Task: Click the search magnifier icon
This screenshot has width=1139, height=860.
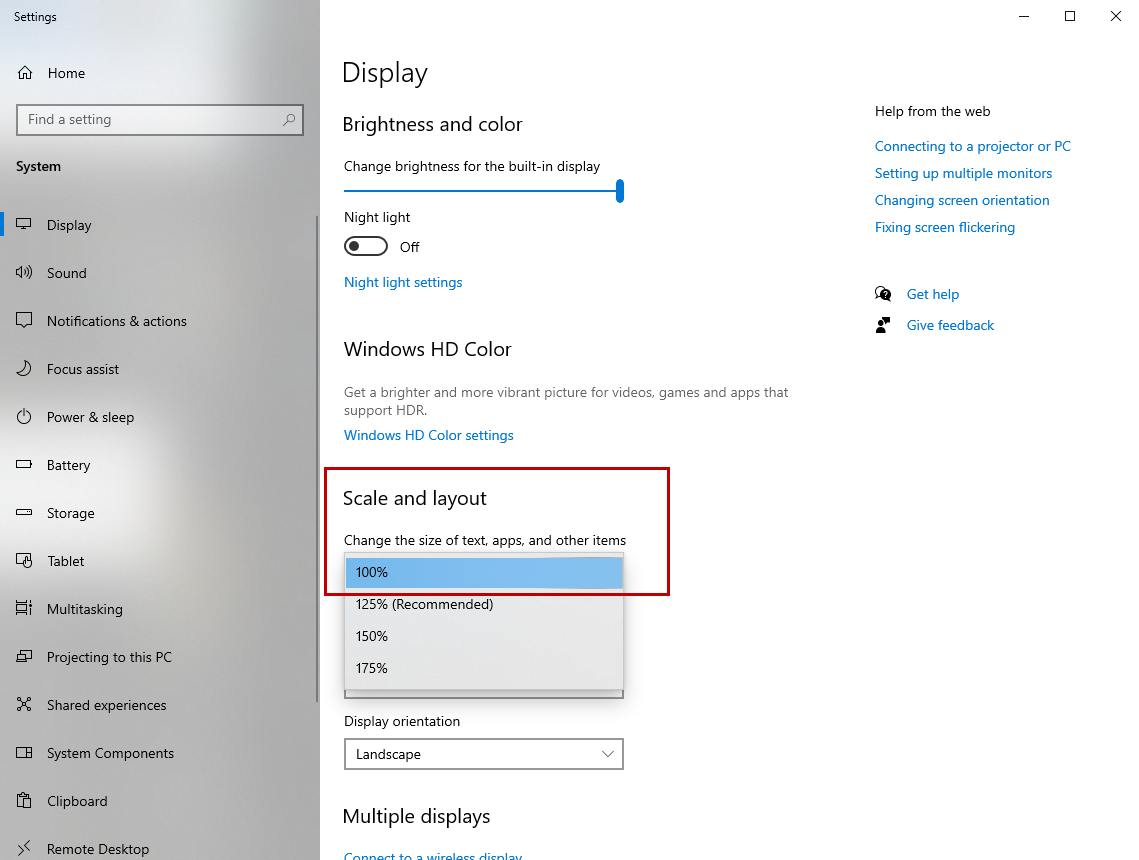Action: pos(289,119)
